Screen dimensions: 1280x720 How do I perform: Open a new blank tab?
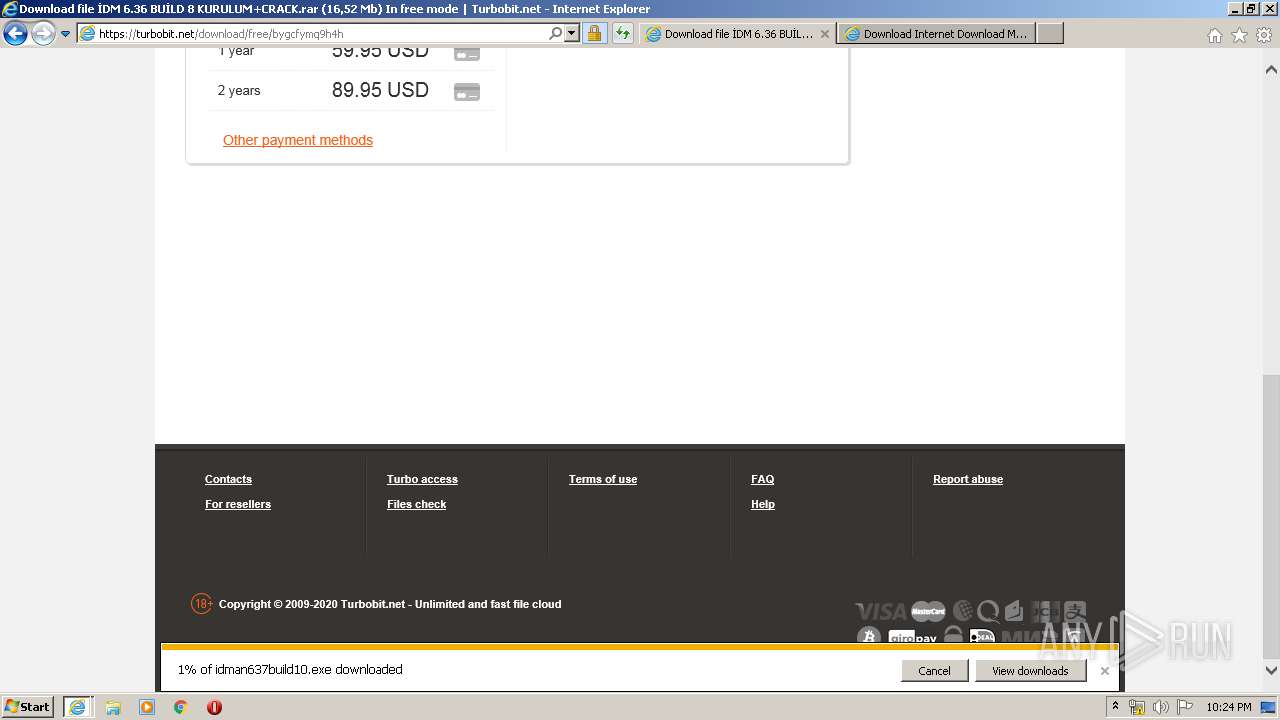1049,33
